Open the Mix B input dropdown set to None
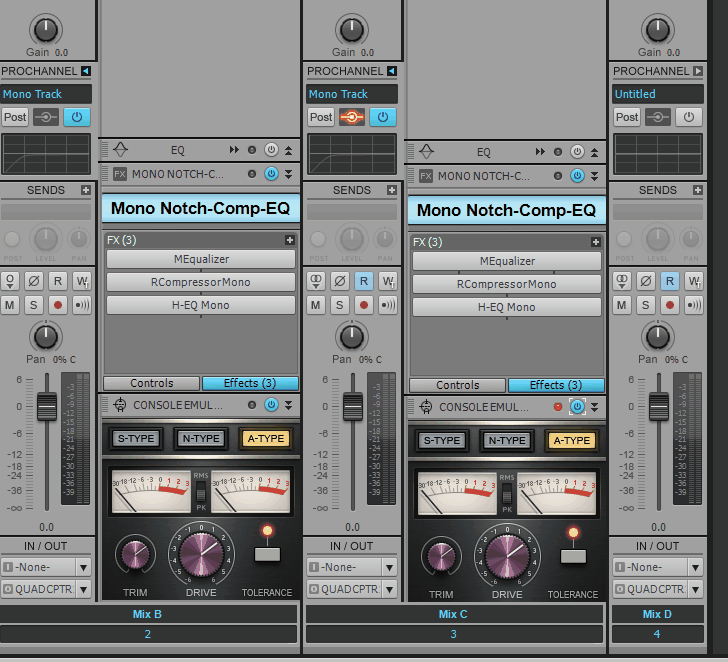The width and height of the screenshot is (728, 662). [46, 567]
